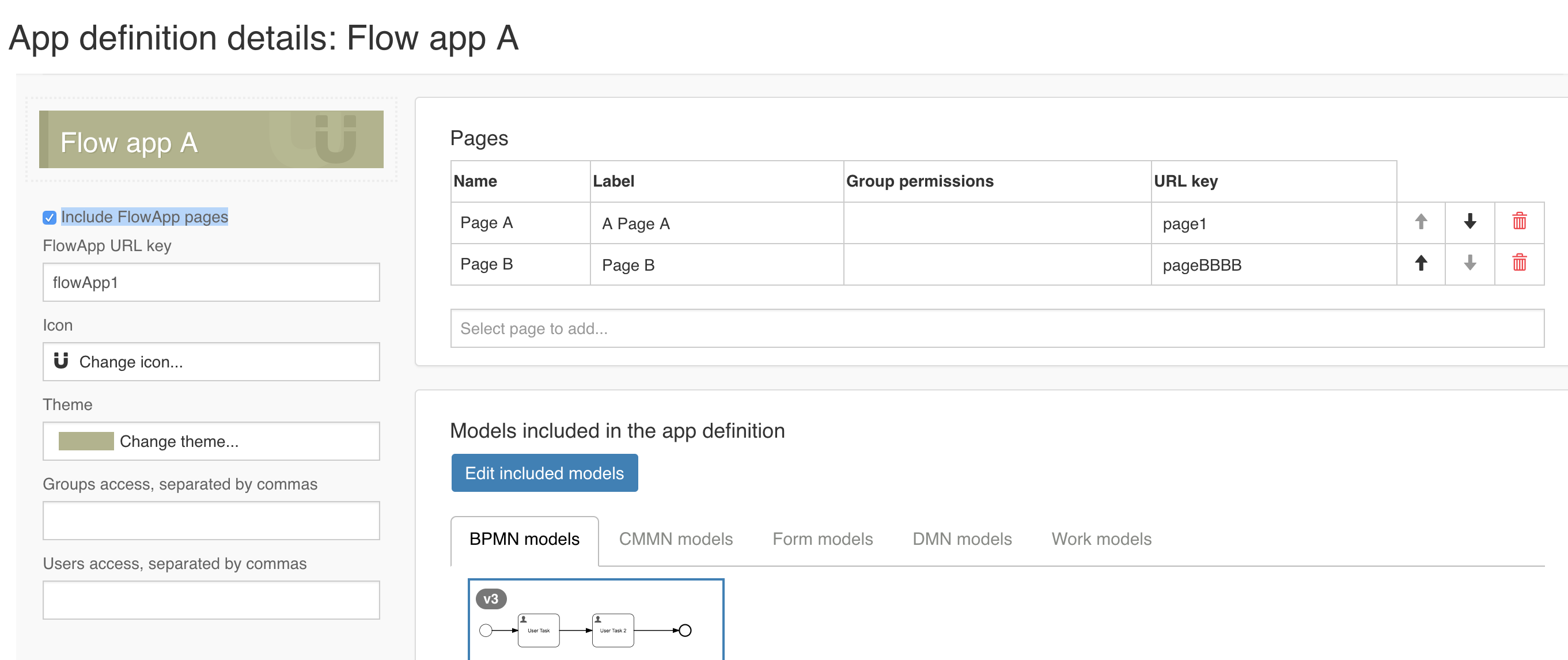Switch to the CMMN models tab

pyautogui.click(x=676, y=539)
